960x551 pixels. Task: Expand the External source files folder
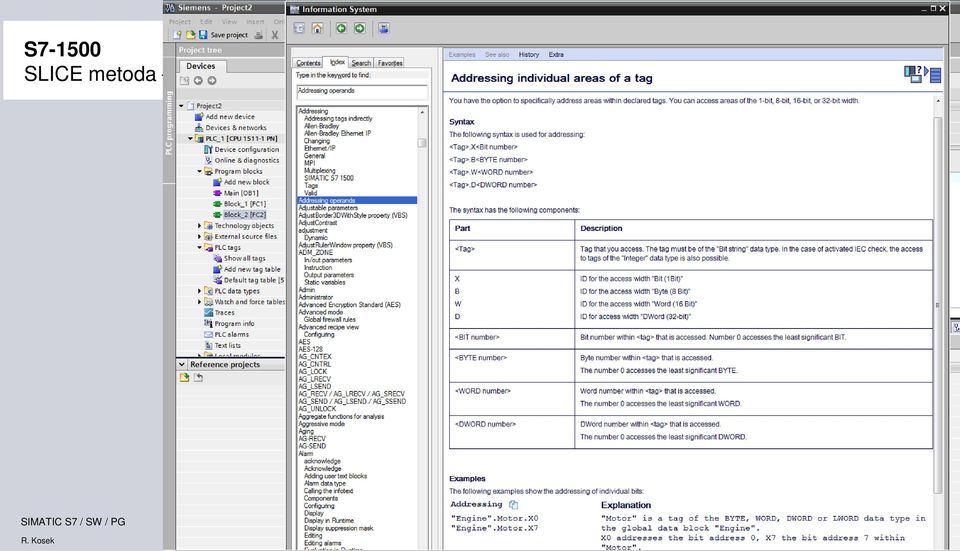pyautogui.click(x=200, y=236)
